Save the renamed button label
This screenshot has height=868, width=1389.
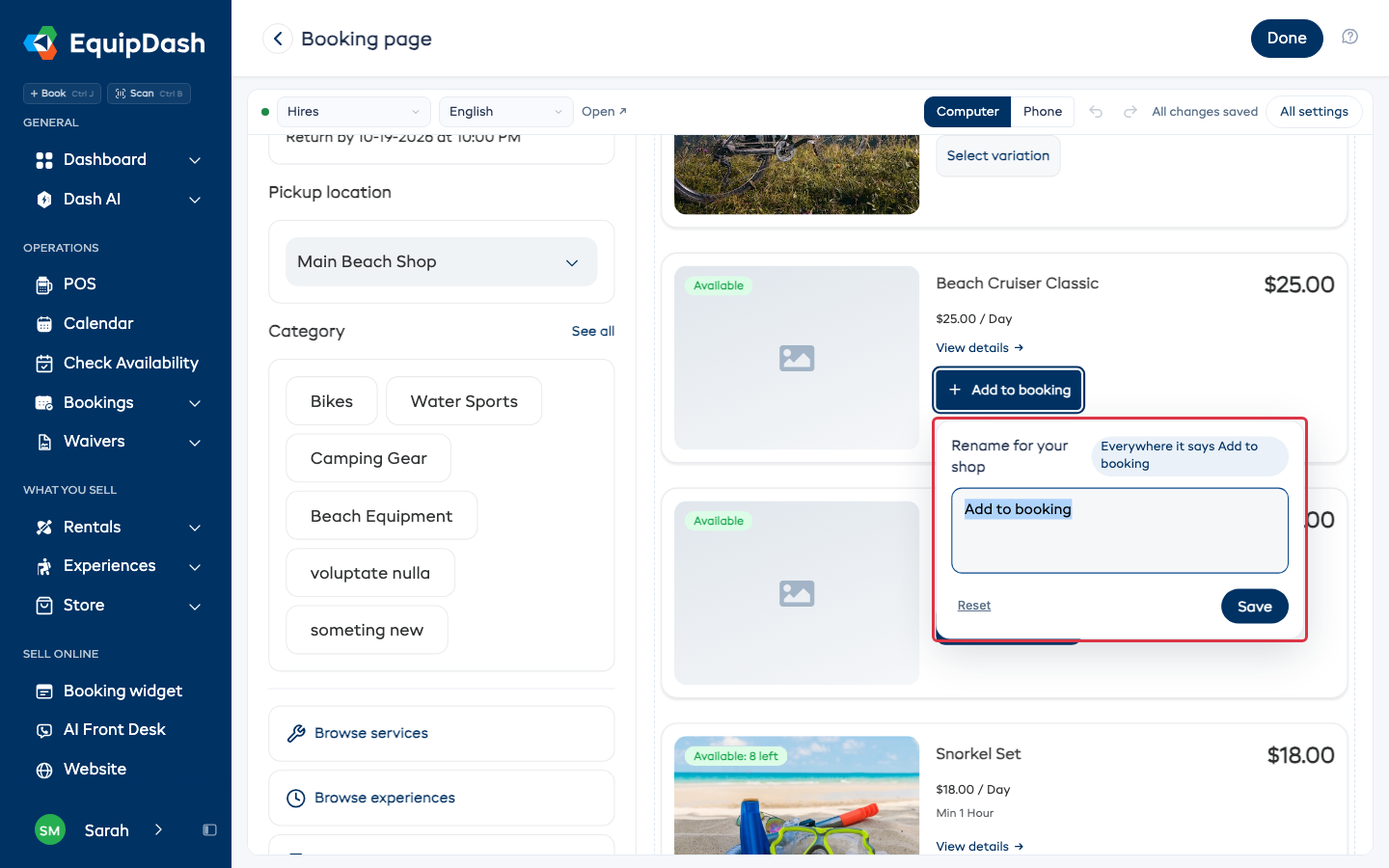tap(1255, 607)
